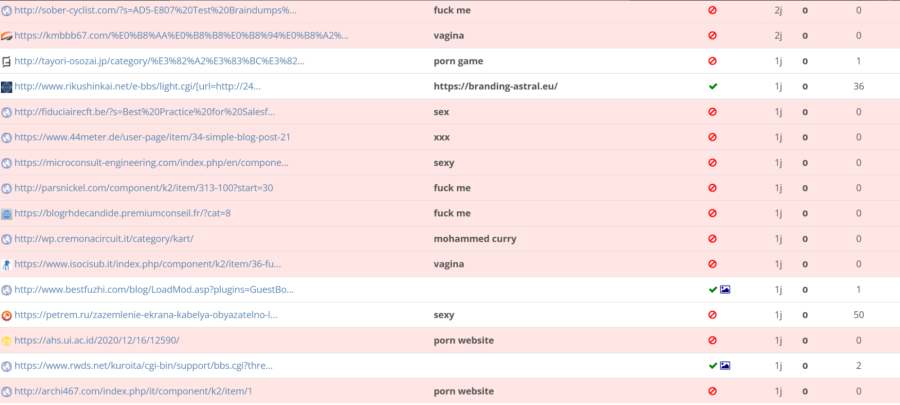Click the orange favicon beside the petrem.ru link
This screenshot has height=405, width=900.
(7, 315)
